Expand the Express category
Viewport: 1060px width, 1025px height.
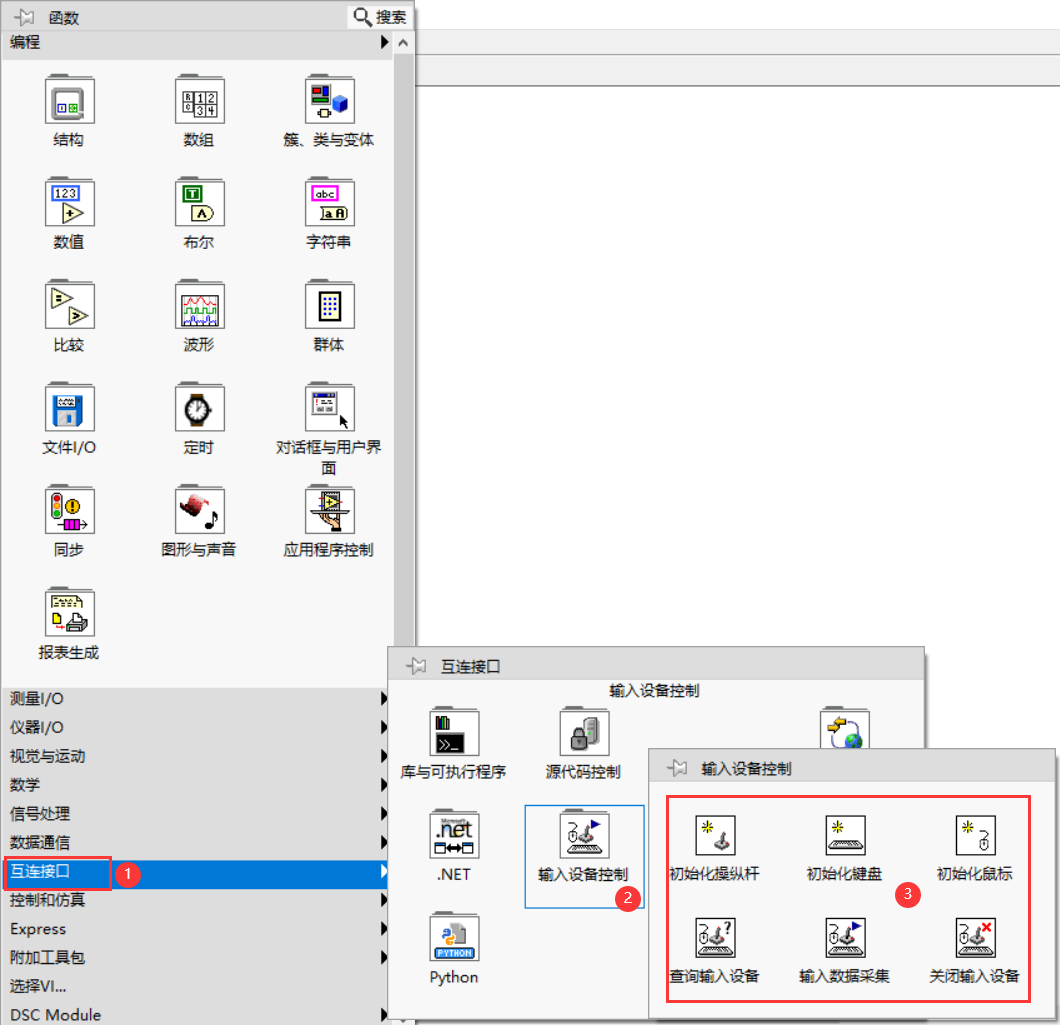[x=196, y=928]
